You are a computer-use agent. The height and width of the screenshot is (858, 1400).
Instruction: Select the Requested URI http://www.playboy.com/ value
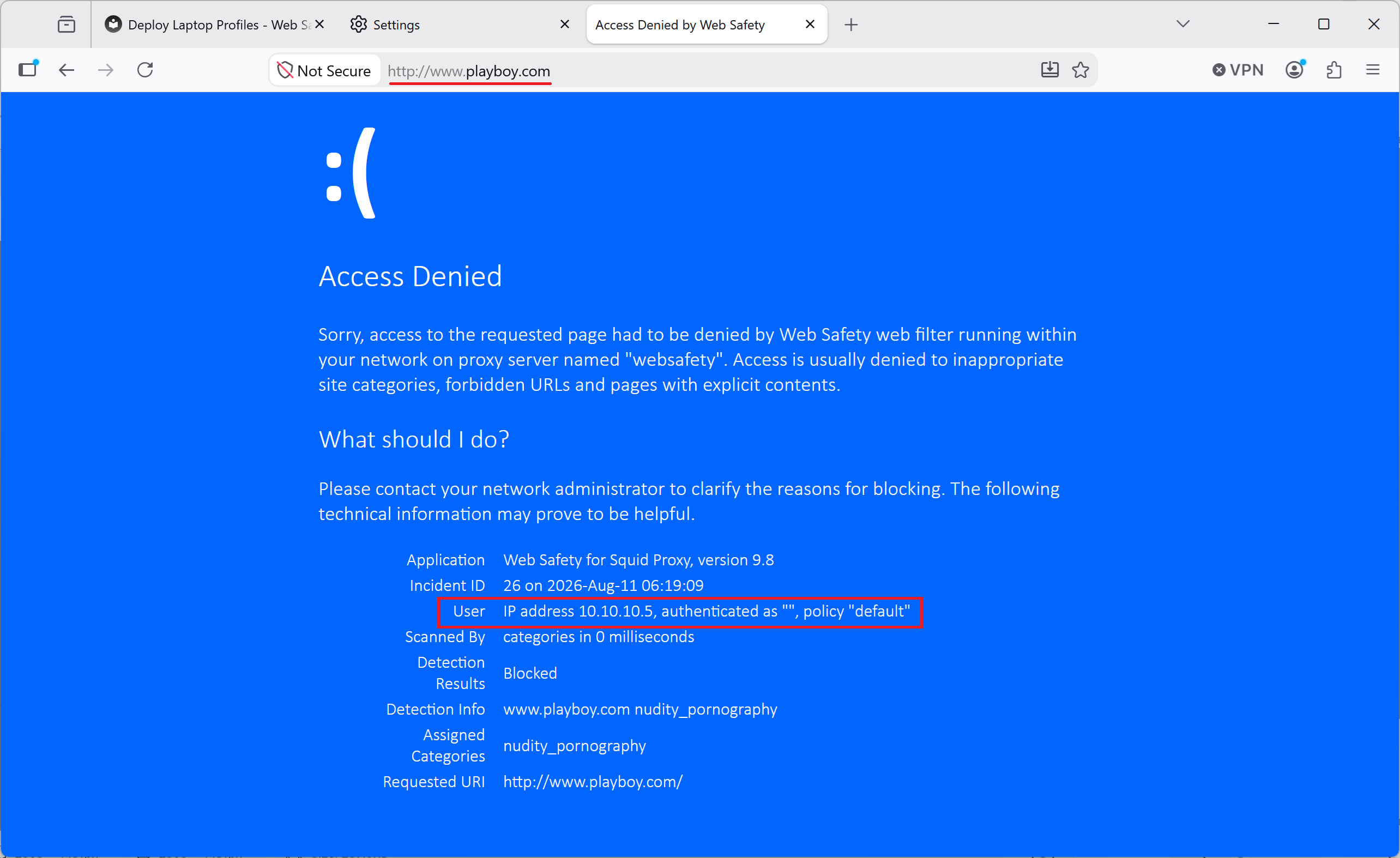(593, 782)
